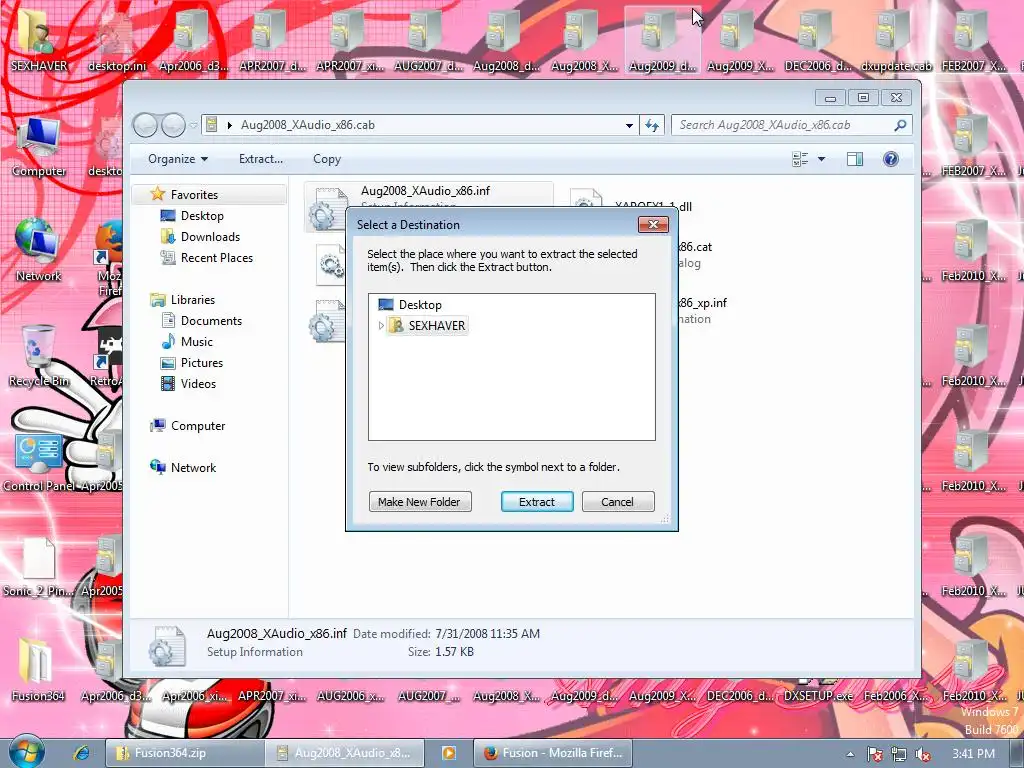Image resolution: width=1024 pixels, height=768 pixels.
Task: Open Desktop under Favorites
Action: [202, 216]
